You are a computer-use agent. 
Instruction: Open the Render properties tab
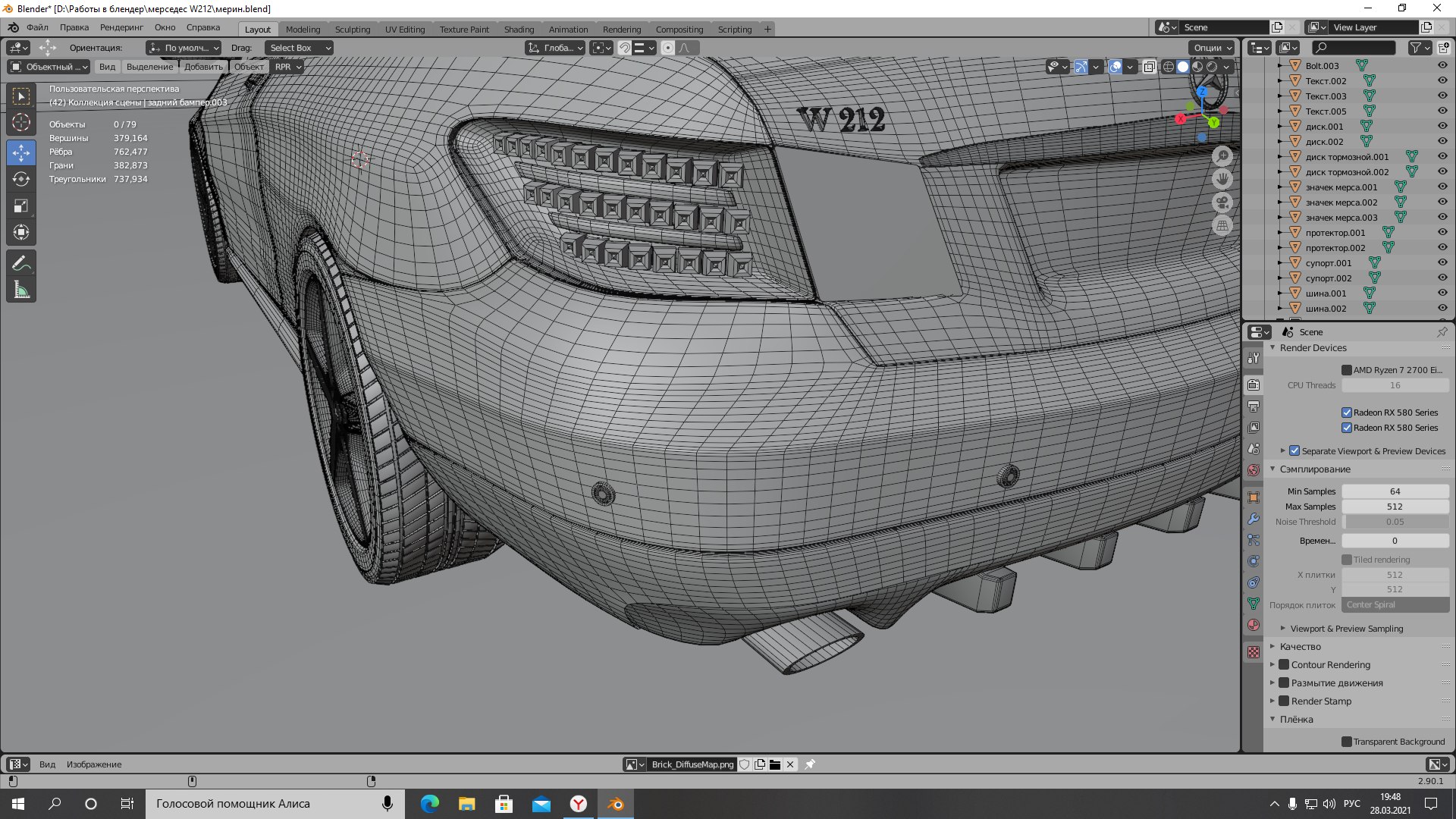[x=1254, y=385]
